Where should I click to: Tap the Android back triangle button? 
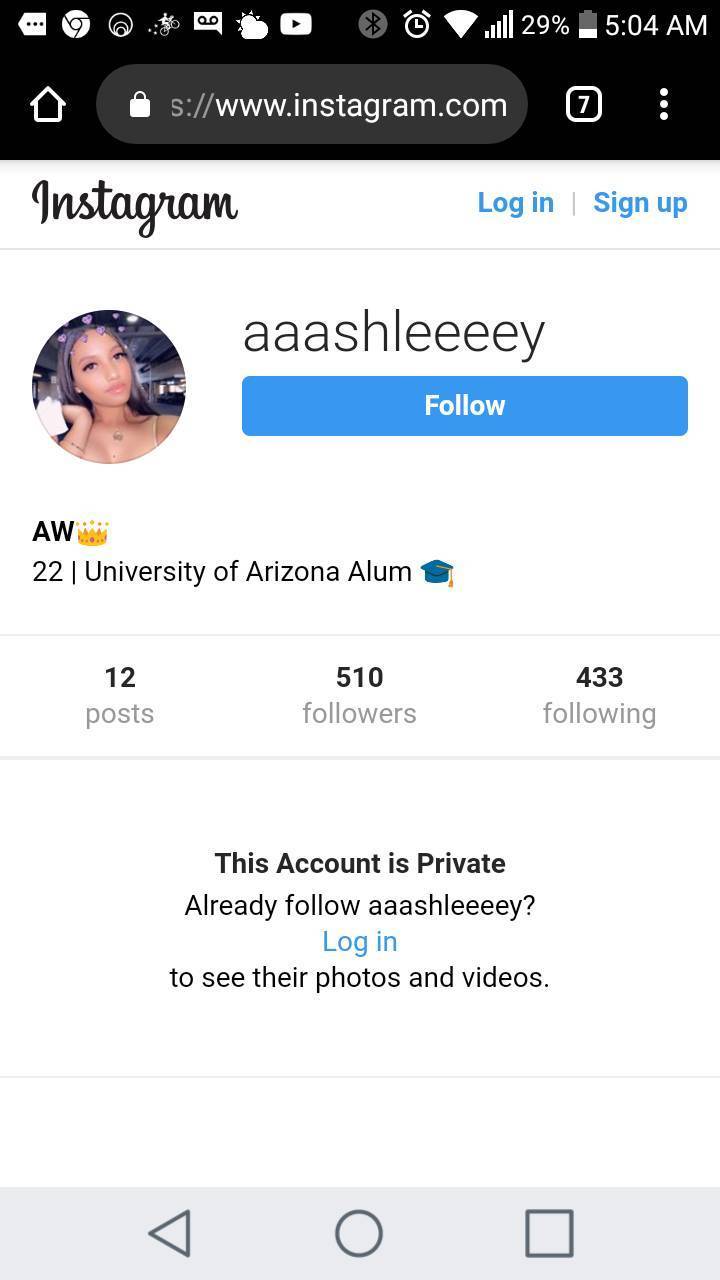(x=170, y=1233)
